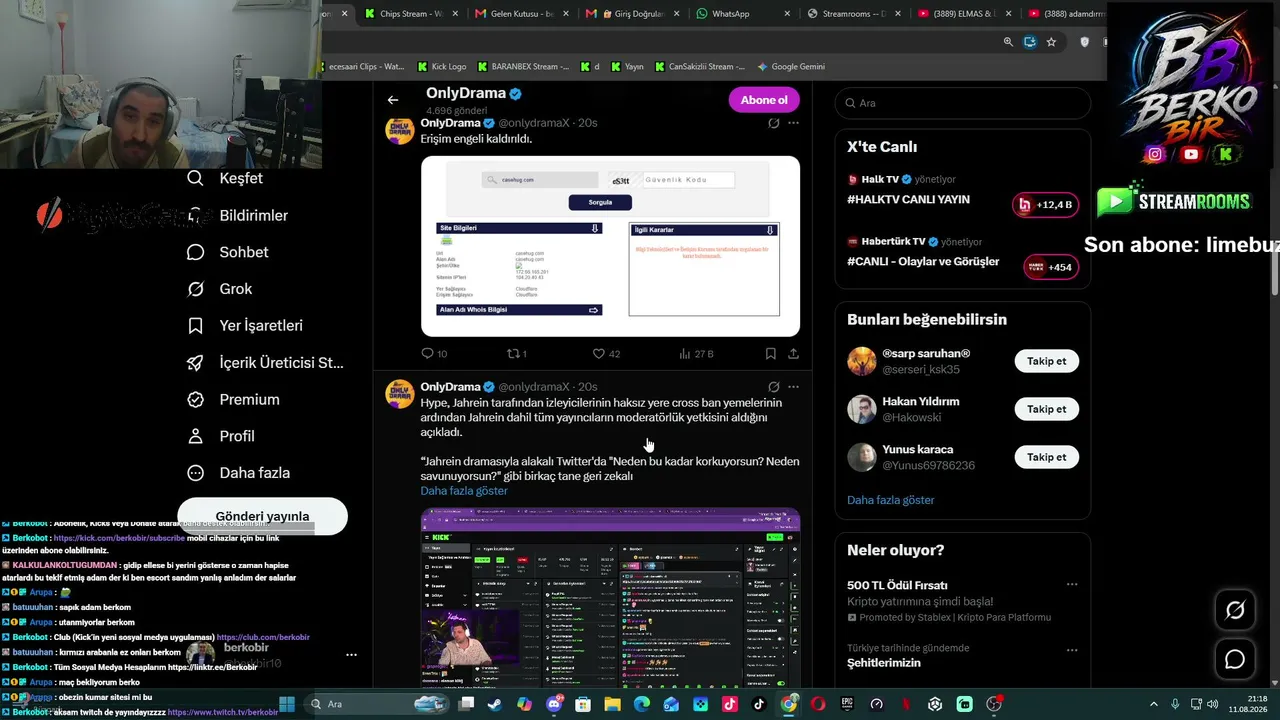Reply to the 'Erişim engeli kaldırıldı' post
This screenshot has width=1280, height=720.
[x=434, y=354]
